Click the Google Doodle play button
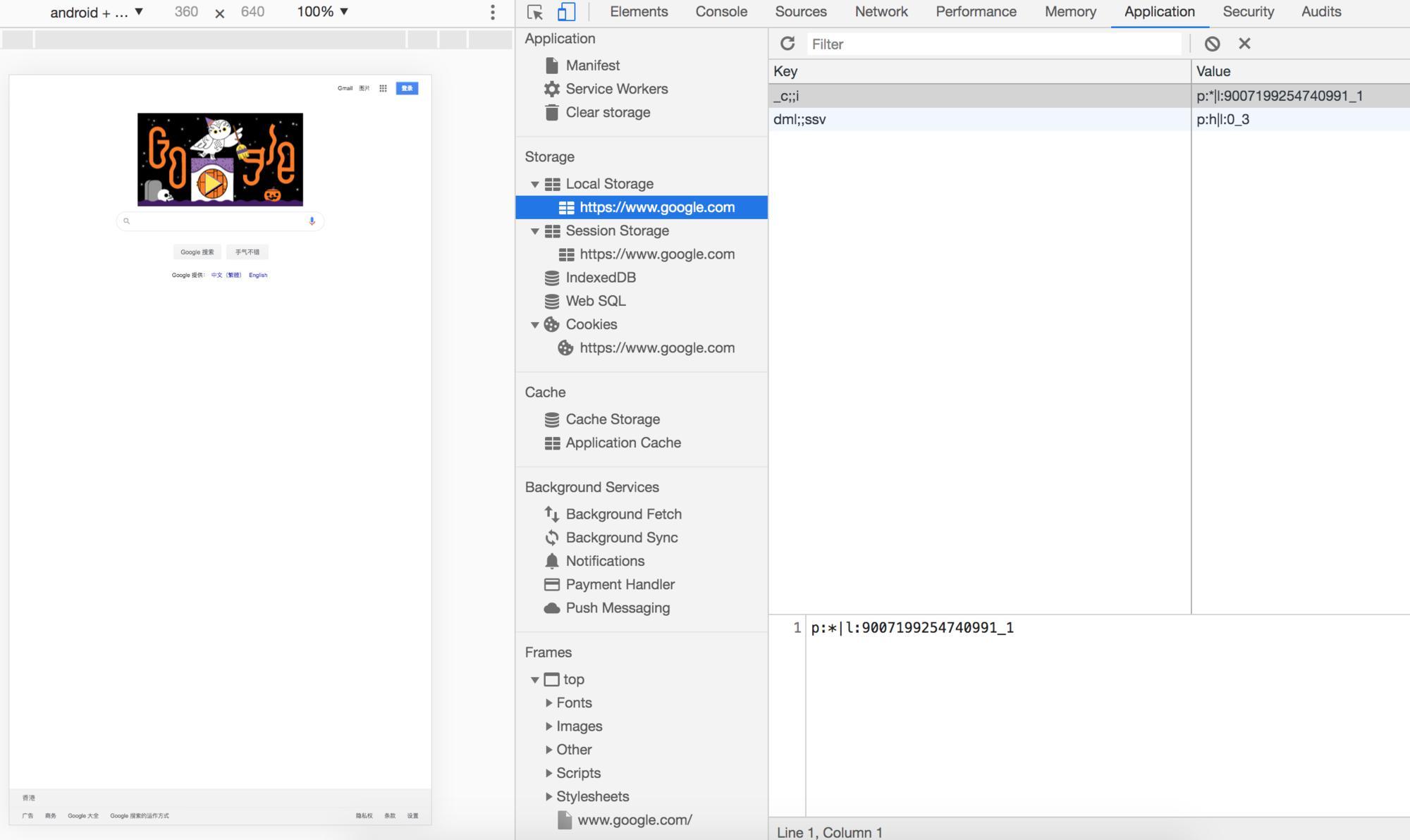1410x840 pixels. pos(211,183)
